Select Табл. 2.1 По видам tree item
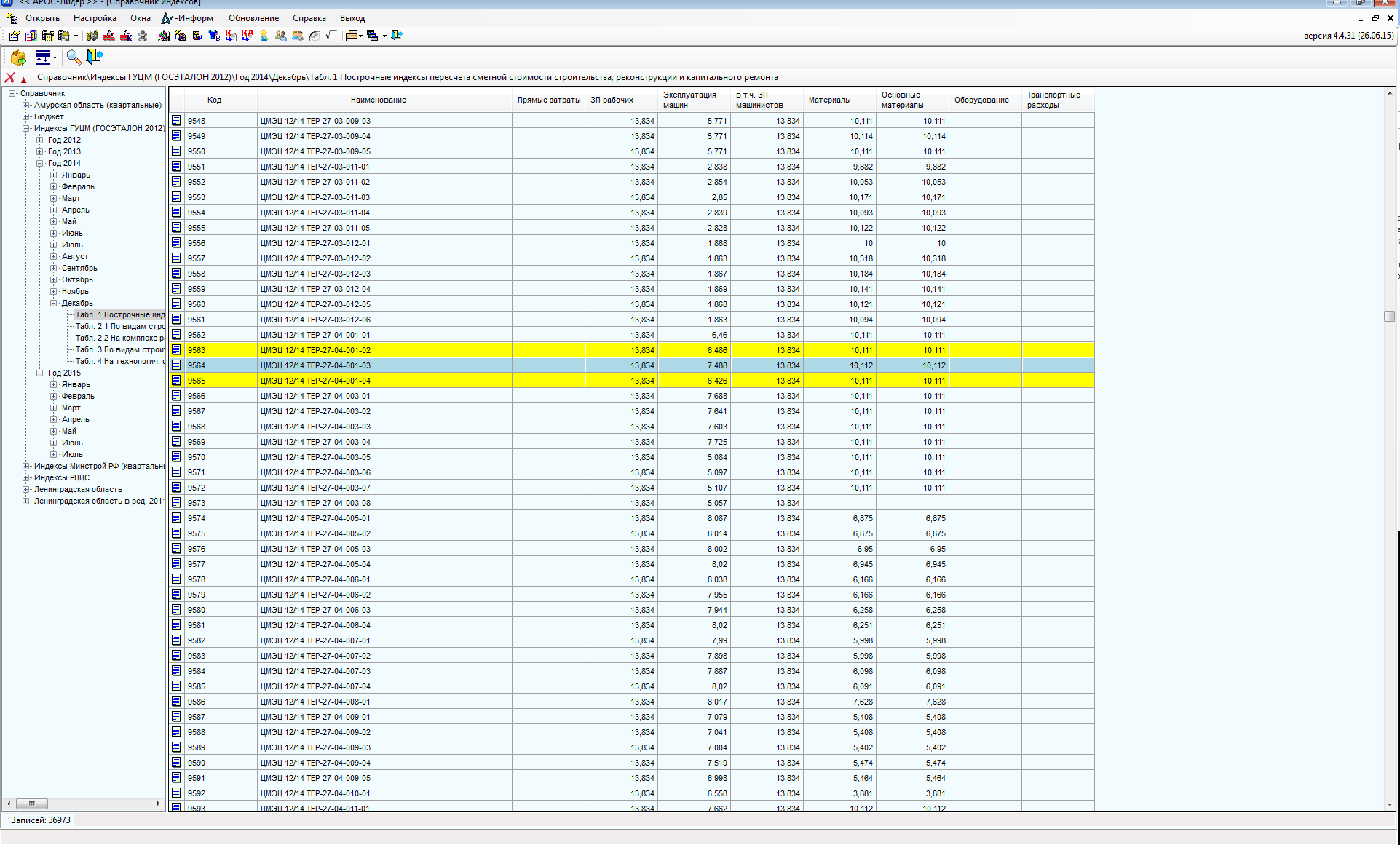Viewport: 1400px width, 845px height. tap(119, 326)
